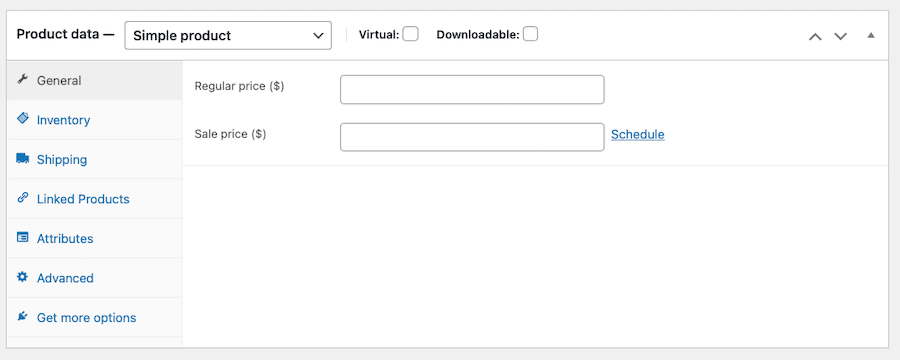Screen dimensions: 900x360
Task: Switch to the Inventory tab
Action: pos(95,120)
